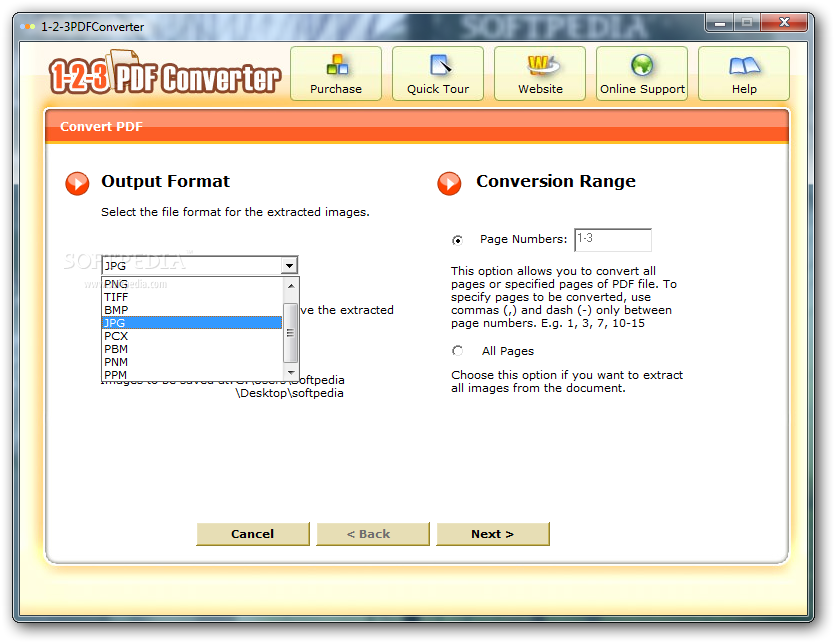This screenshot has height=643, width=835.
Task: Select the All Pages radio button
Action: (x=457, y=351)
